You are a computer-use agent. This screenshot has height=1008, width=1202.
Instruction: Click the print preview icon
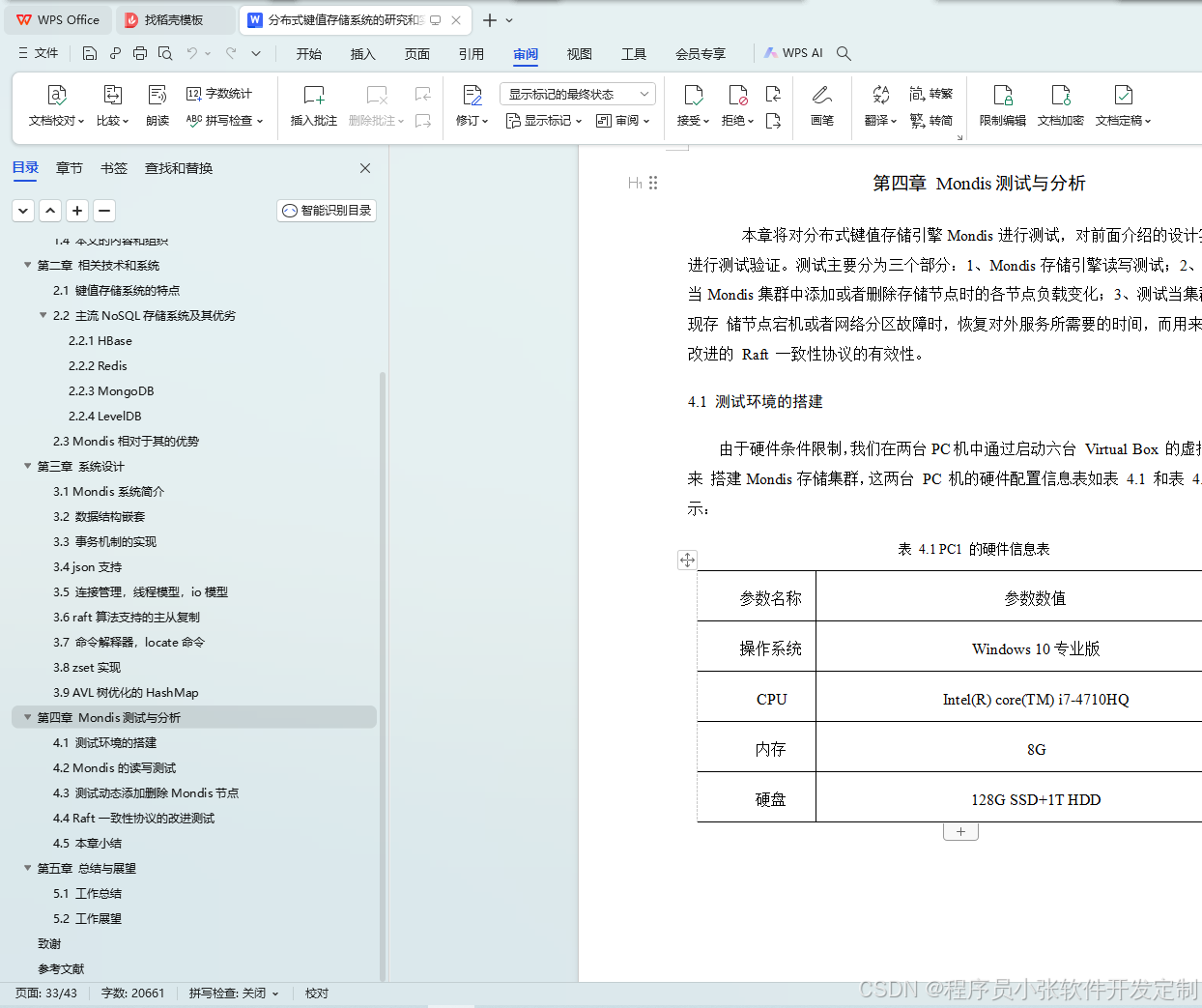coord(165,53)
